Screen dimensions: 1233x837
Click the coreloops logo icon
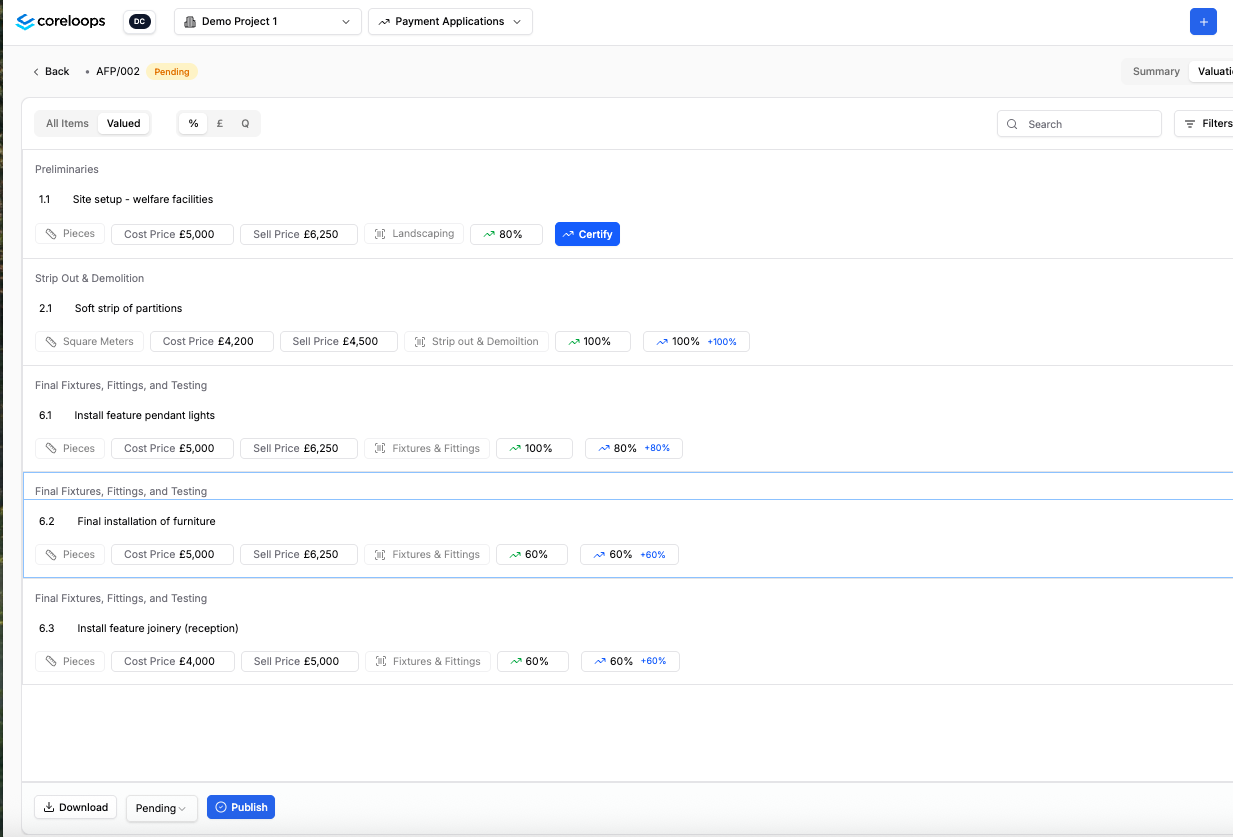[x=25, y=22]
